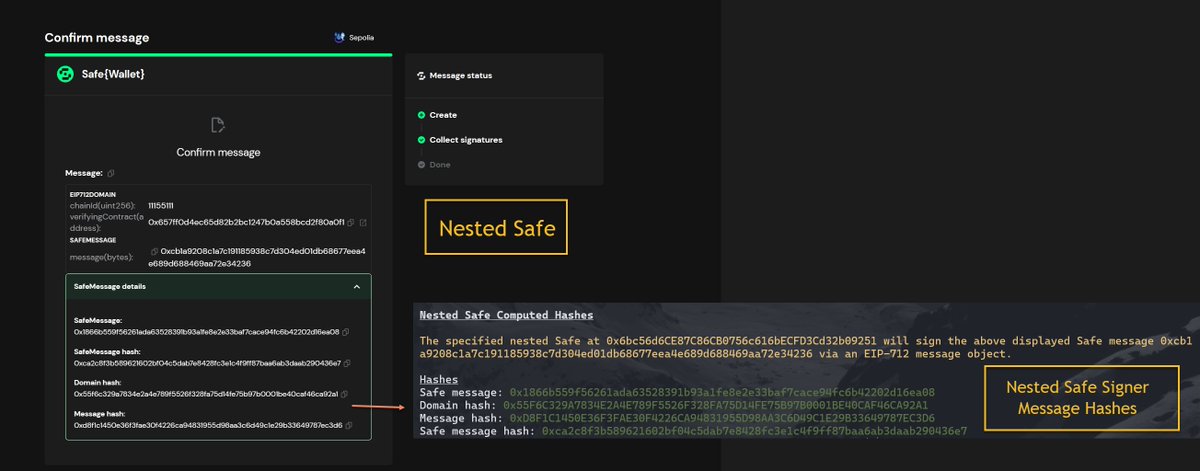The height and width of the screenshot is (471, 1200).
Task: Click terminal Safe message hash 0xca2c8f3b
Action: [x=754, y=431]
